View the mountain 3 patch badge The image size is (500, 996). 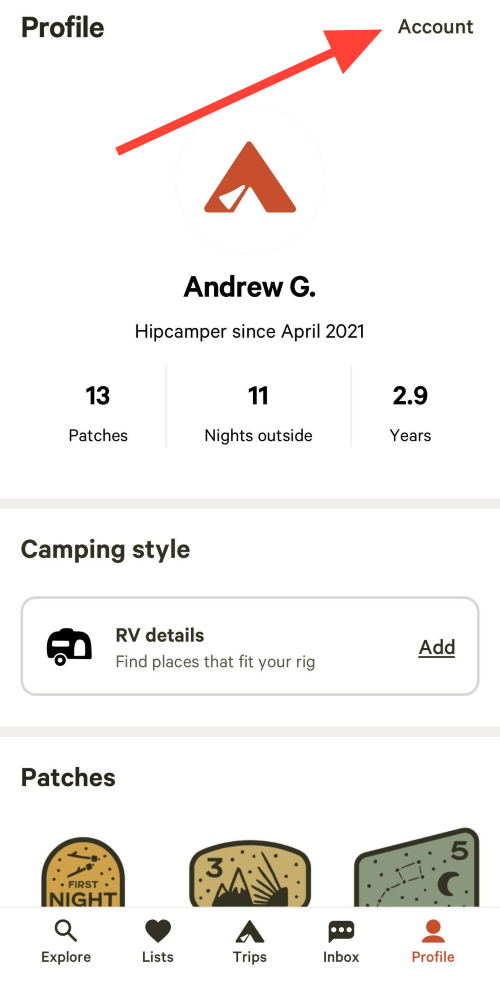[250, 875]
